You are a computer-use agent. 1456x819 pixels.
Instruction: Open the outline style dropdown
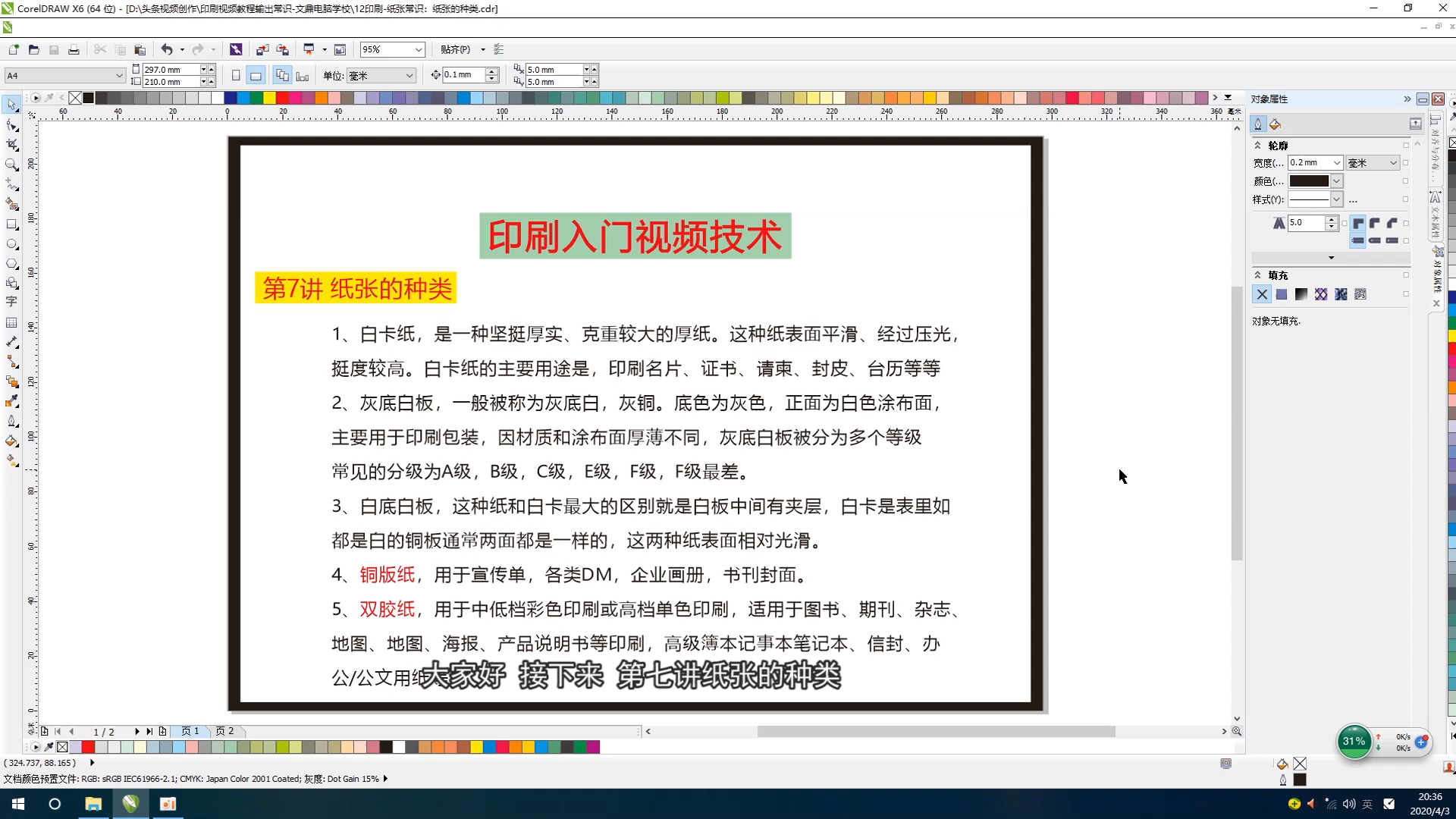[x=1336, y=199]
